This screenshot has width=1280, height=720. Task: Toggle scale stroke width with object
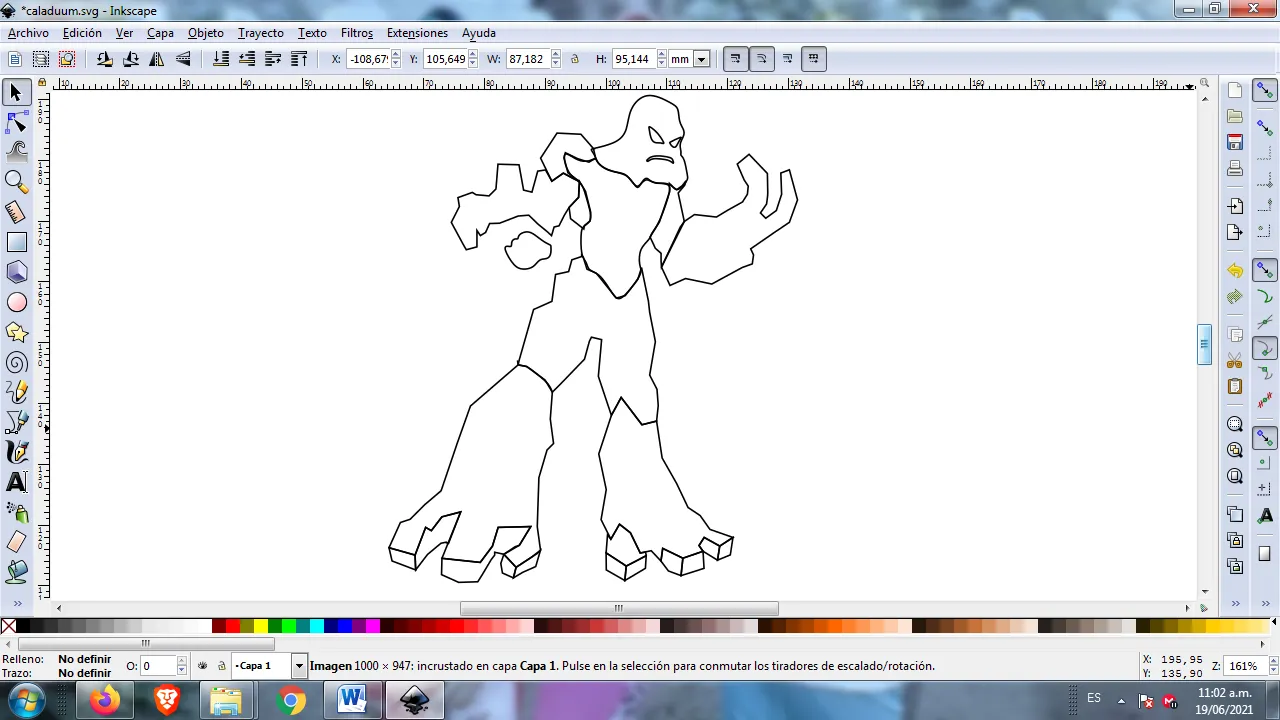(x=735, y=59)
